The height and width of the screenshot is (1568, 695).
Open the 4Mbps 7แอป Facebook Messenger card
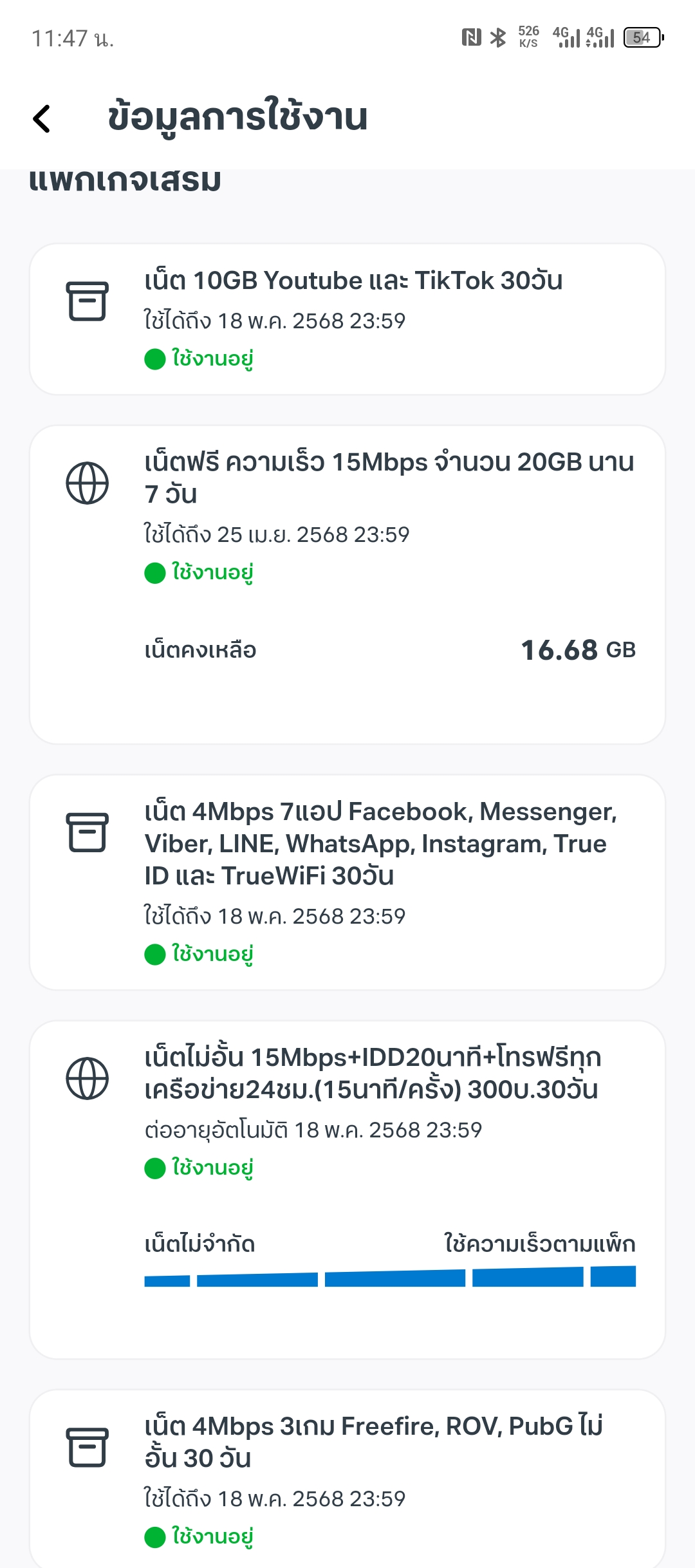347,882
